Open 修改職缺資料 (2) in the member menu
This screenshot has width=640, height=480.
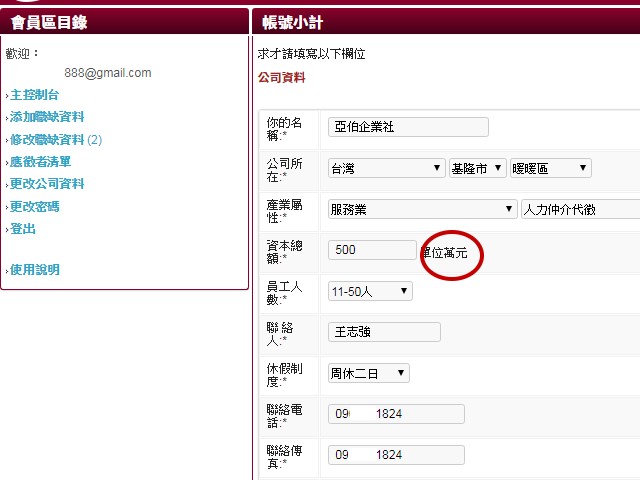point(56,140)
